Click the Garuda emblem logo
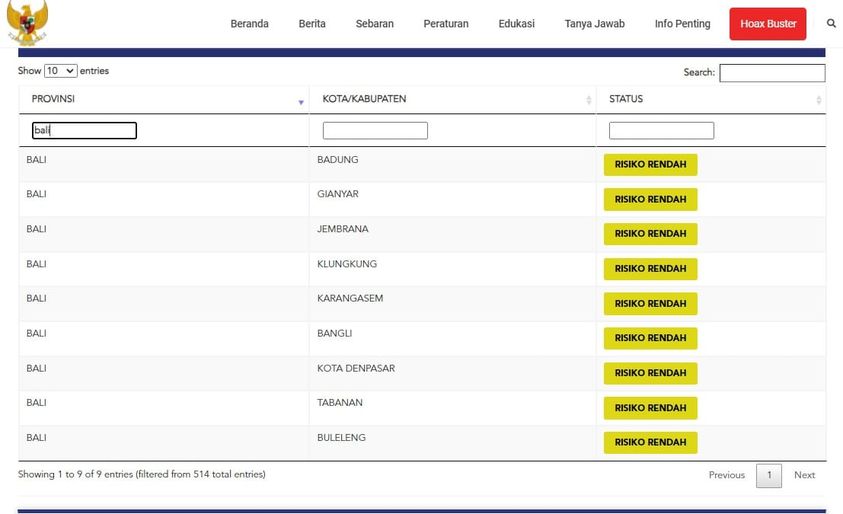 point(27,22)
